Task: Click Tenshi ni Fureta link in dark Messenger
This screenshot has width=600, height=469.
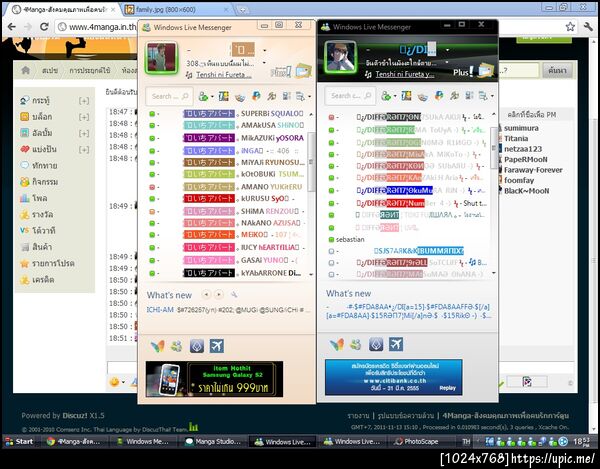Action: coord(404,75)
